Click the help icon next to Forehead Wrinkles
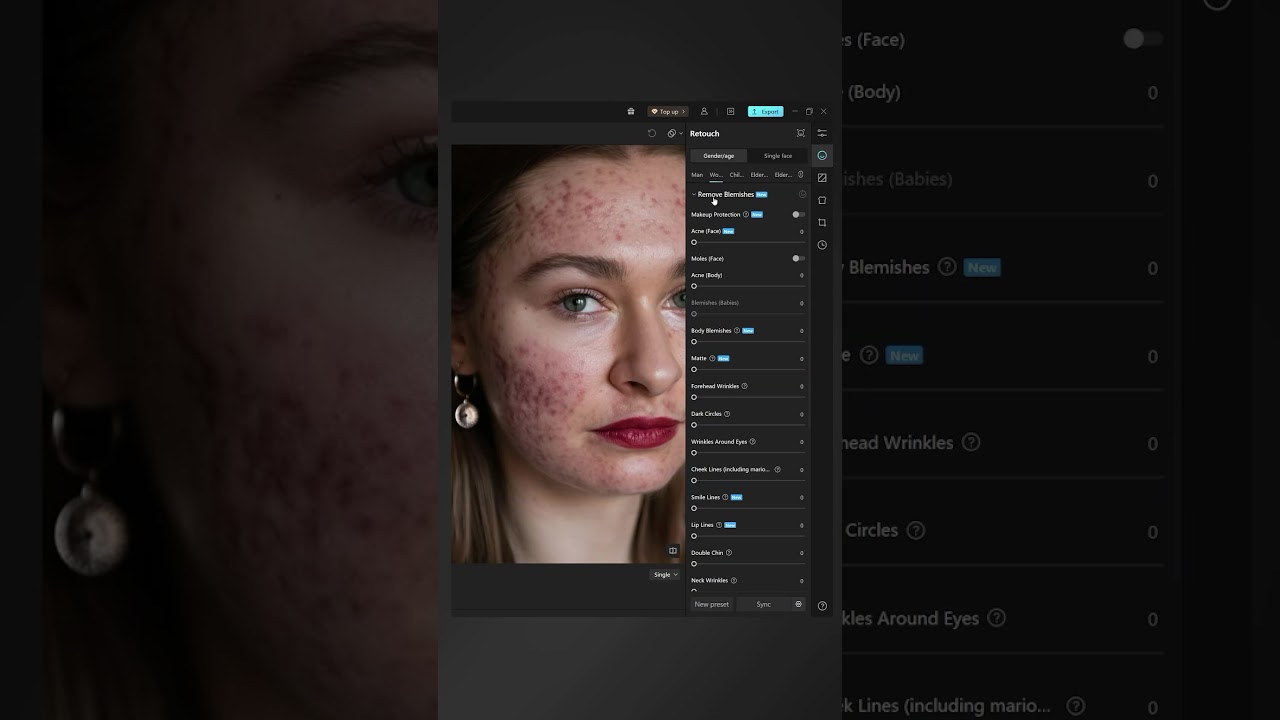Image resolution: width=1280 pixels, height=720 pixels. [x=745, y=386]
